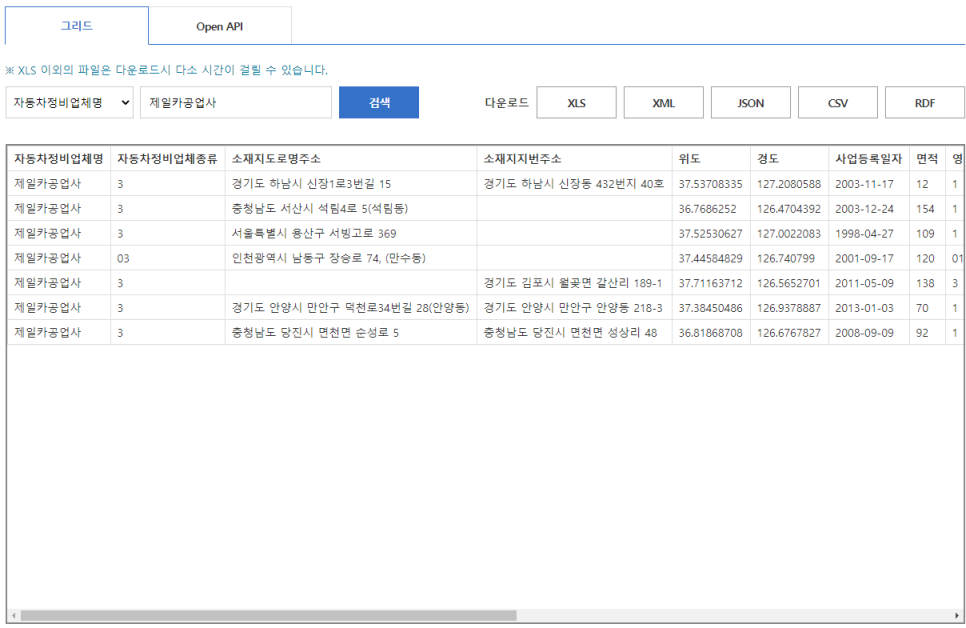Viewport: 966px width, 628px height.
Task: Click the XLS download notice text
Action: (166, 70)
